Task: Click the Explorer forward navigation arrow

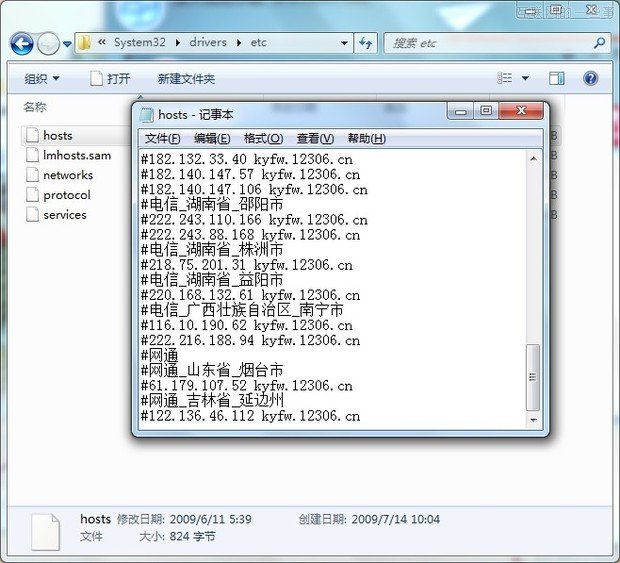Action: point(48,43)
